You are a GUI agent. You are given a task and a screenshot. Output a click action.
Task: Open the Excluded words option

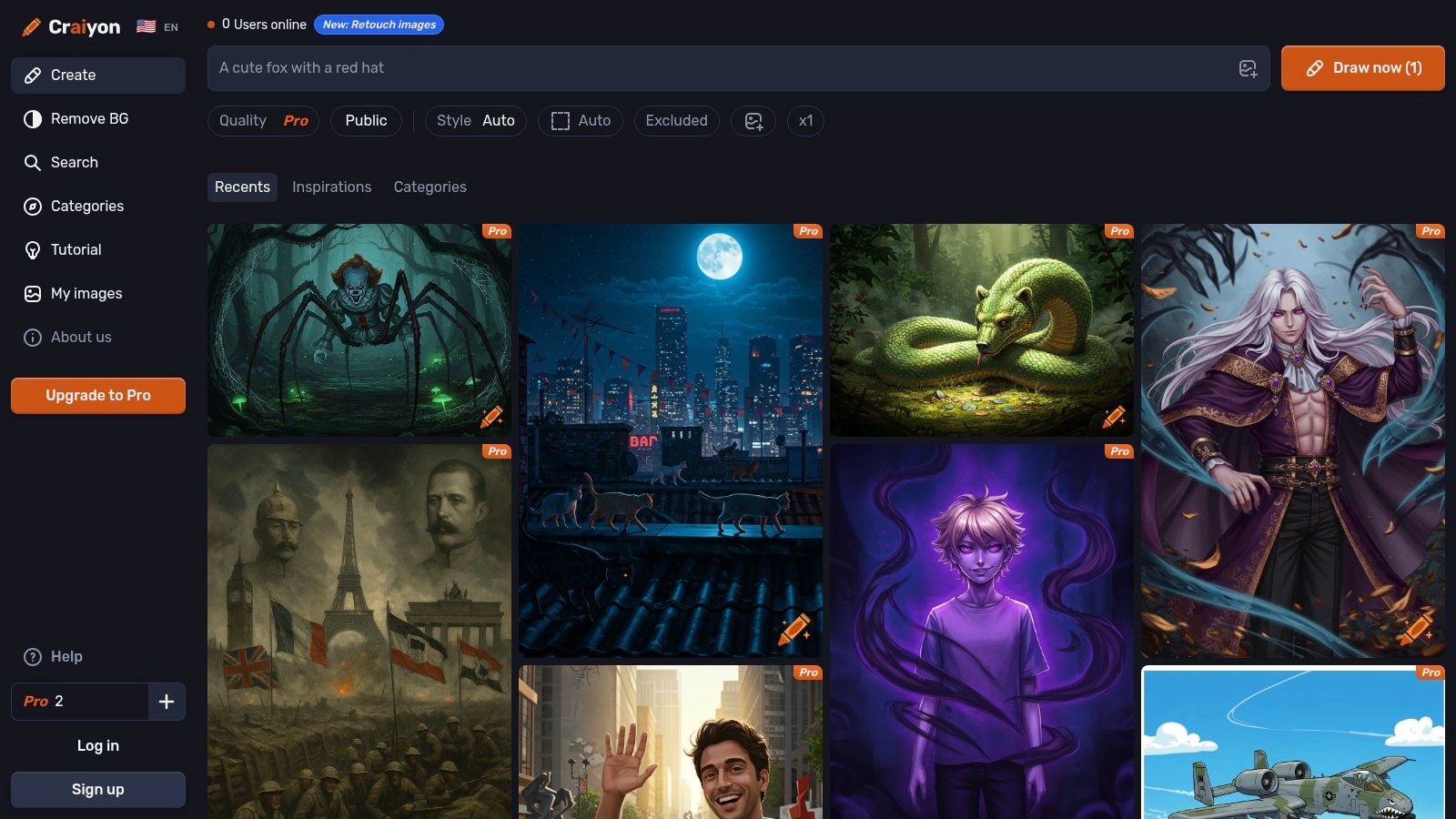click(x=677, y=121)
